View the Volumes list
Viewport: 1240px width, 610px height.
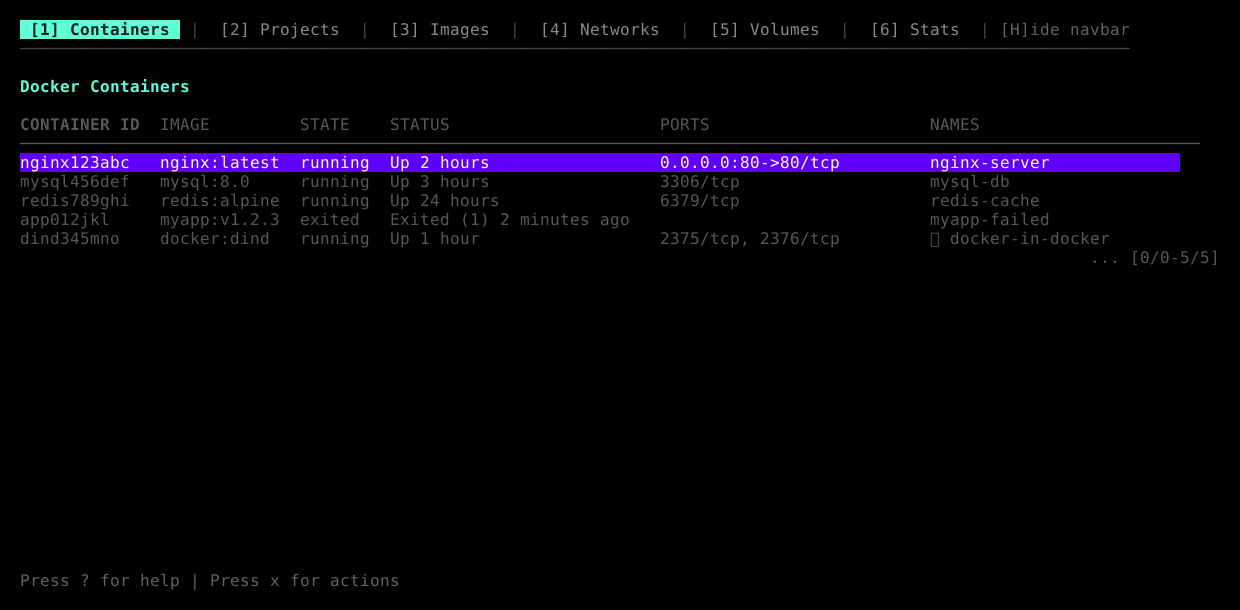point(765,29)
